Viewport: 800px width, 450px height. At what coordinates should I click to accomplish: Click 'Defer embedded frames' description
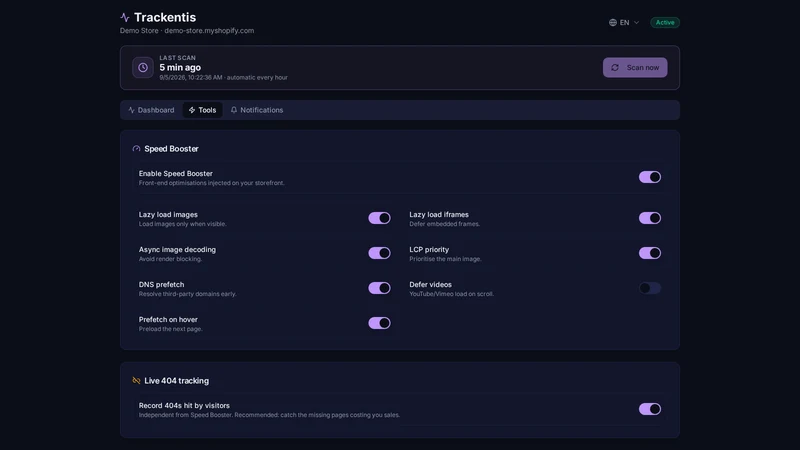point(444,224)
